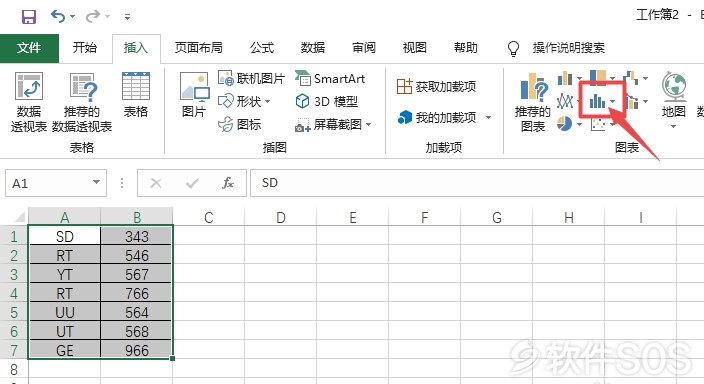Open the Name Box dropdown arrow
Viewport: 704px width, 384px height.
(x=96, y=182)
